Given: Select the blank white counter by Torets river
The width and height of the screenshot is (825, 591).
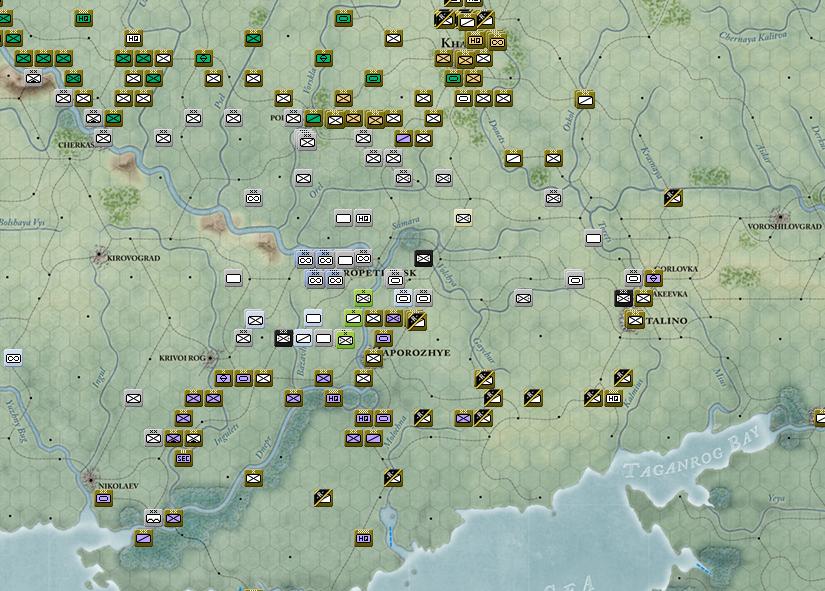Looking at the screenshot, I should pos(593,238).
